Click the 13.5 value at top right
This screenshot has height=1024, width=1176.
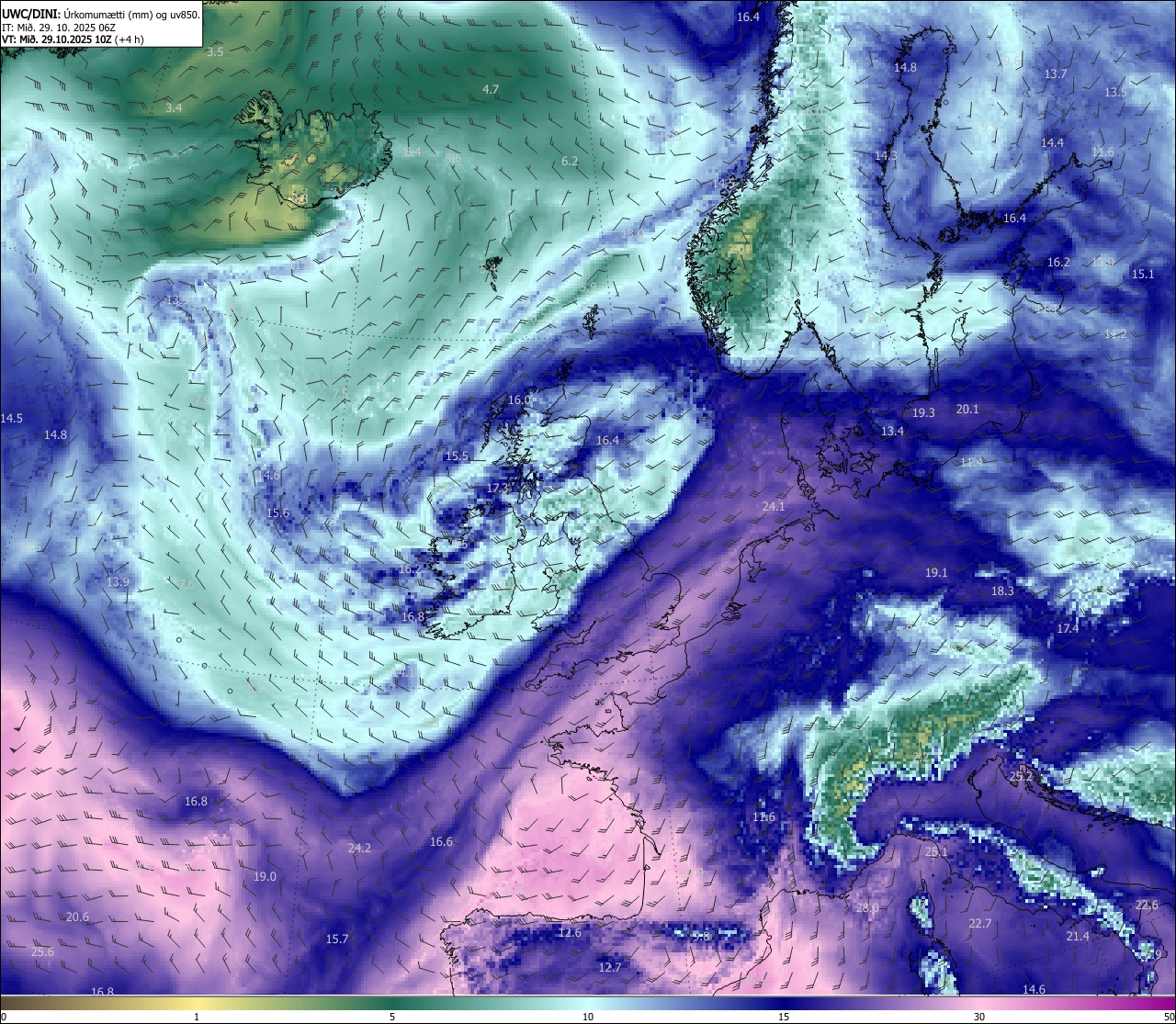point(1115,93)
